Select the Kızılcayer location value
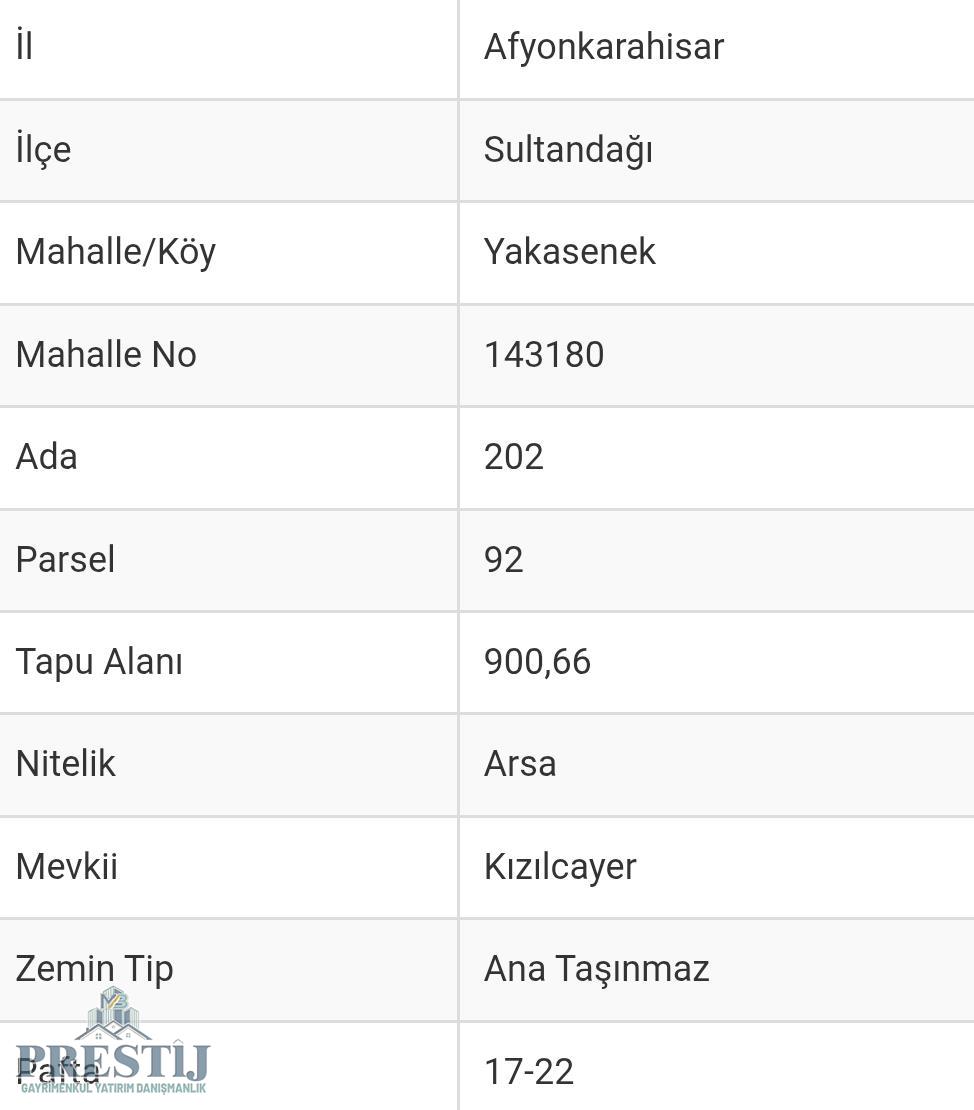The width and height of the screenshot is (974, 1110). click(x=560, y=867)
